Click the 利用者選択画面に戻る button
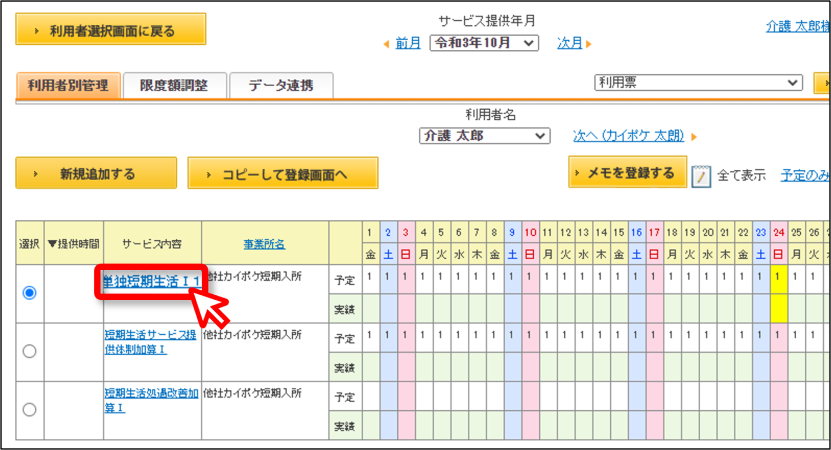Screen dimensions: 831x450 111,29
